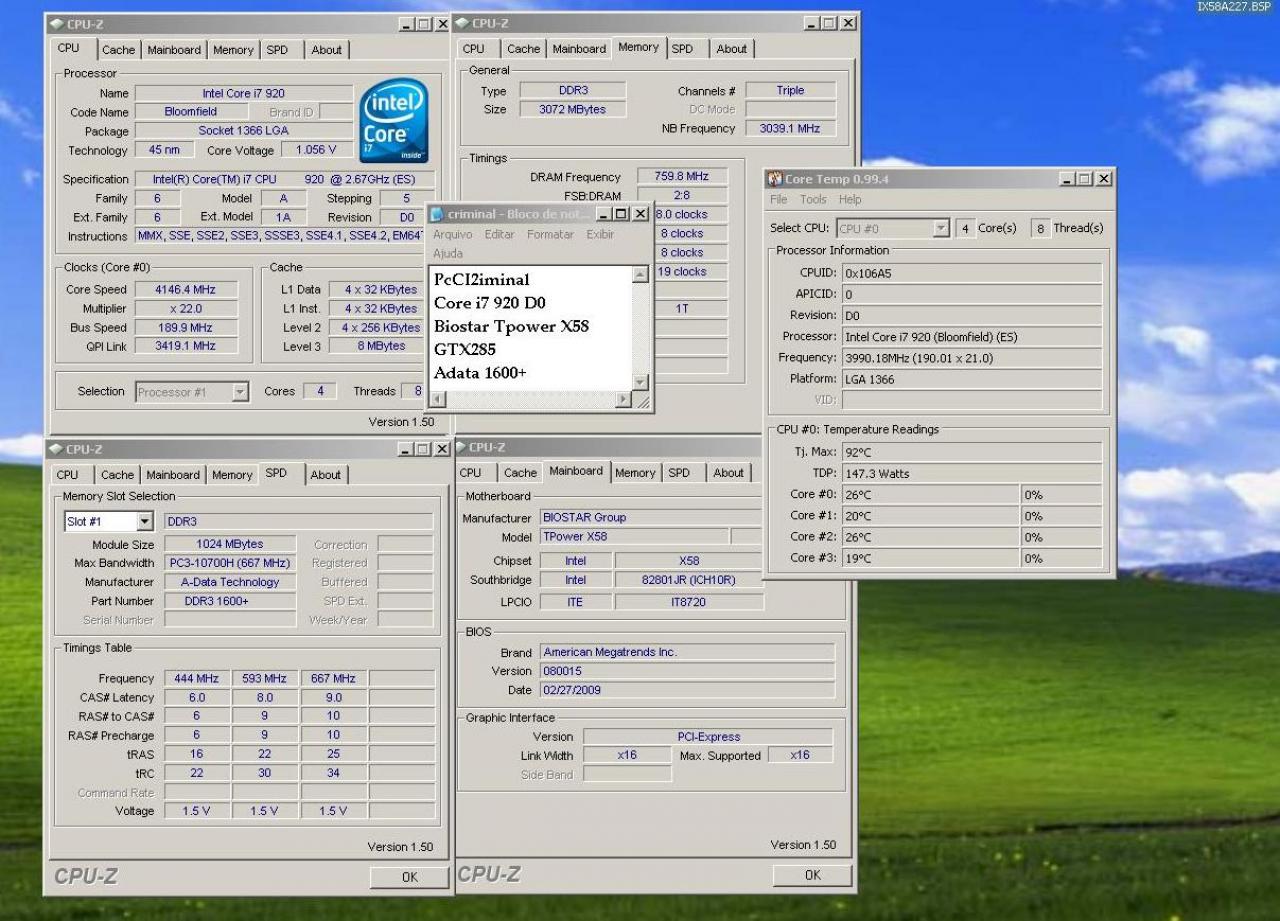
Task: Click OK in the Mainboard CPU-Z window
Action: click(812, 875)
